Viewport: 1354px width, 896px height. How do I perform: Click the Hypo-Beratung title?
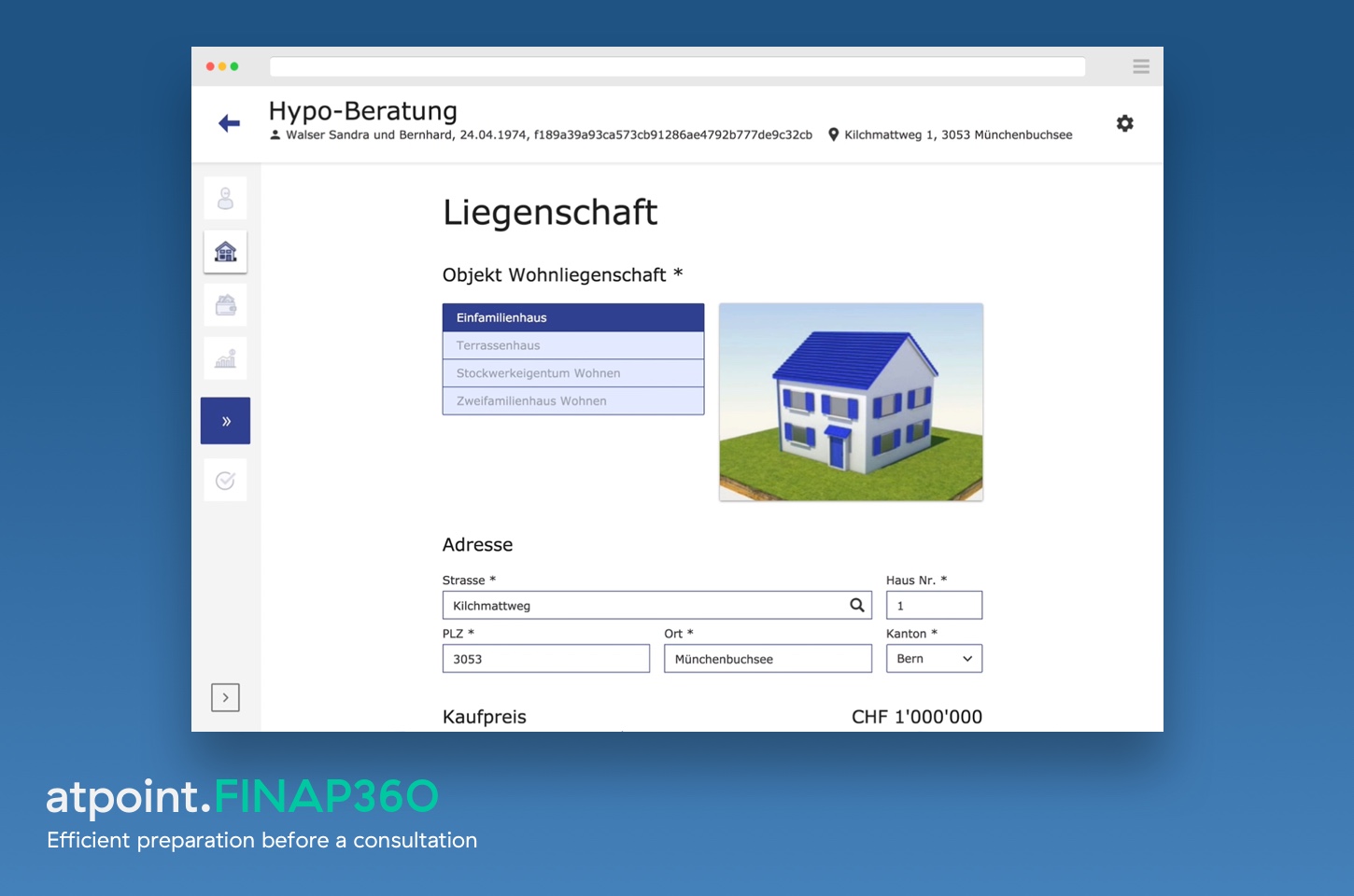[363, 111]
